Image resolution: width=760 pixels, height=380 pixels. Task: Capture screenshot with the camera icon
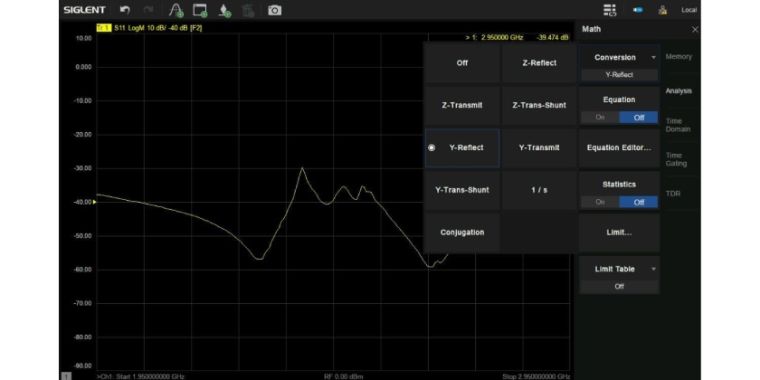(275, 10)
